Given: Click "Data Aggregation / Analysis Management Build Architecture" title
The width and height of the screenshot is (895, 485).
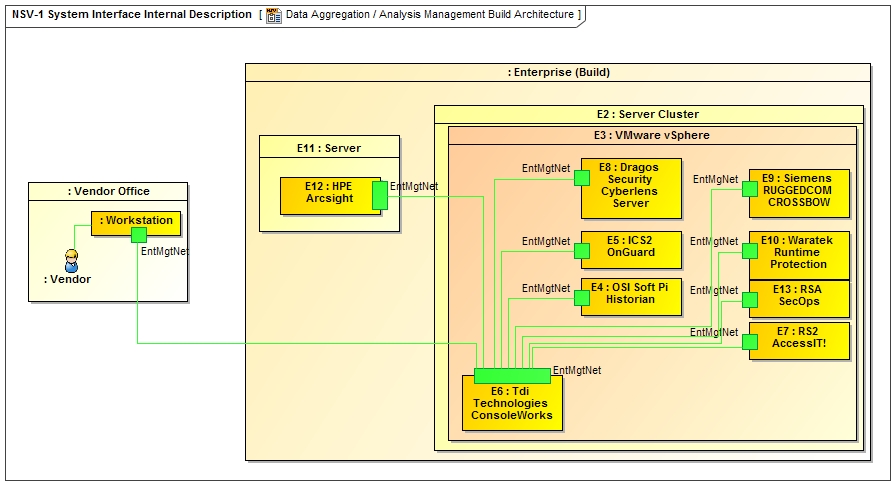Looking at the screenshot, I should [x=430, y=15].
